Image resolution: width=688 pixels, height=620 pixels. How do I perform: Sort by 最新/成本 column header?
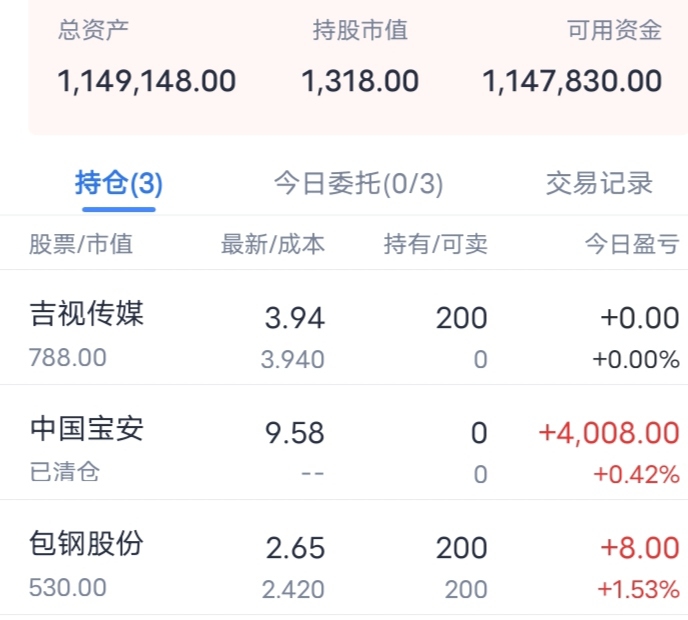tap(272, 244)
